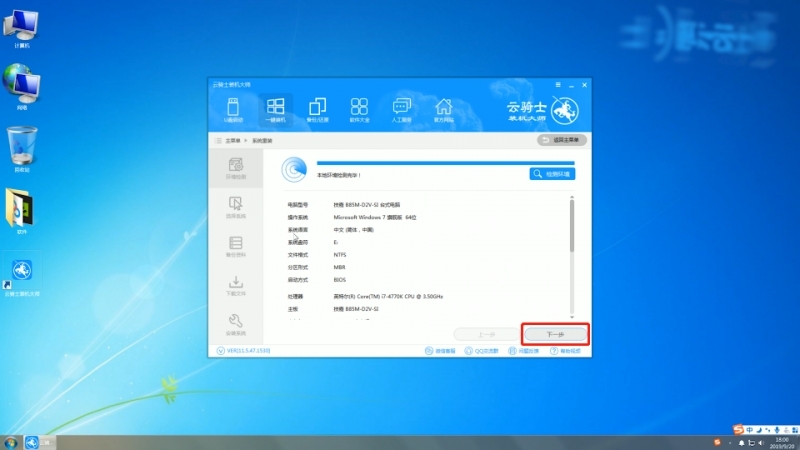
Task: Open the 备份/还原 backup restore section
Action: (317, 110)
